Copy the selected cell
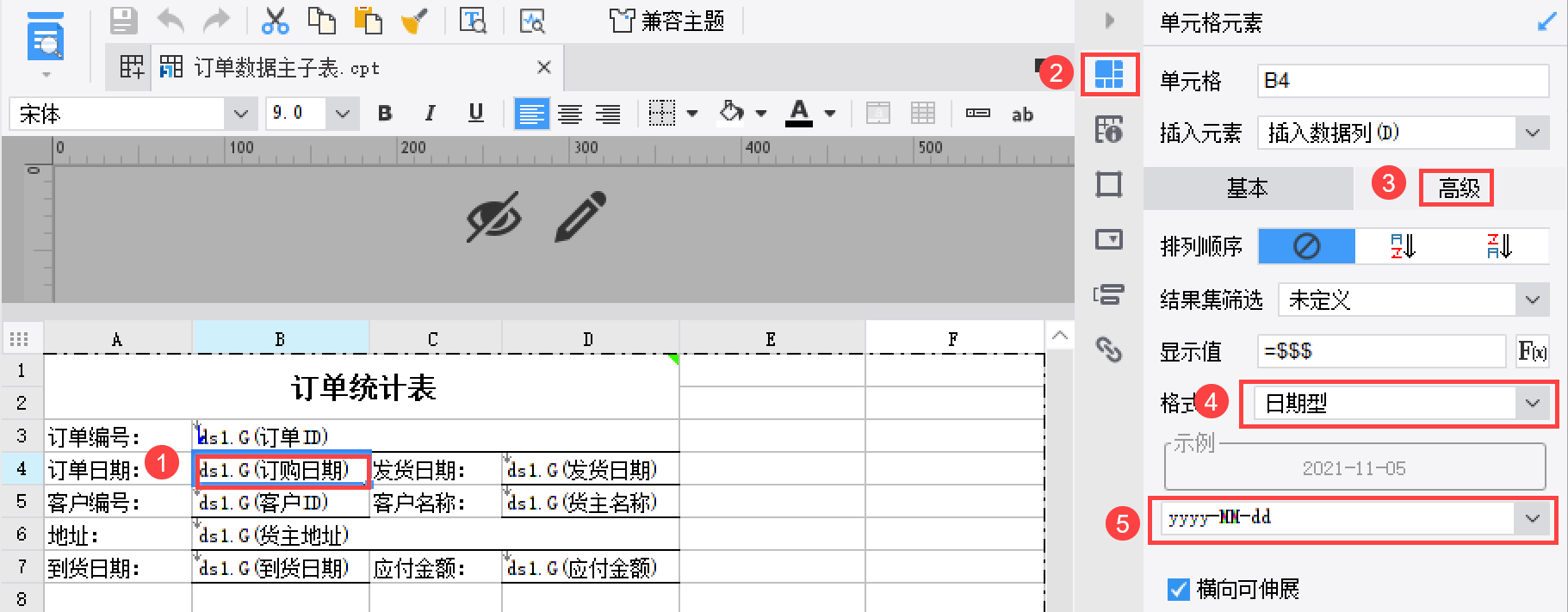 [x=322, y=20]
